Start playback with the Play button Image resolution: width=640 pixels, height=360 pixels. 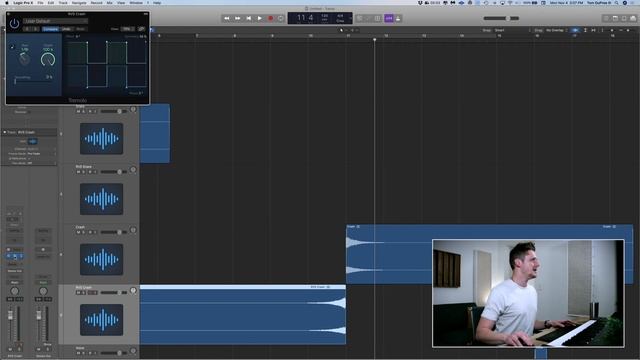pyautogui.click(x=260, y=18)
